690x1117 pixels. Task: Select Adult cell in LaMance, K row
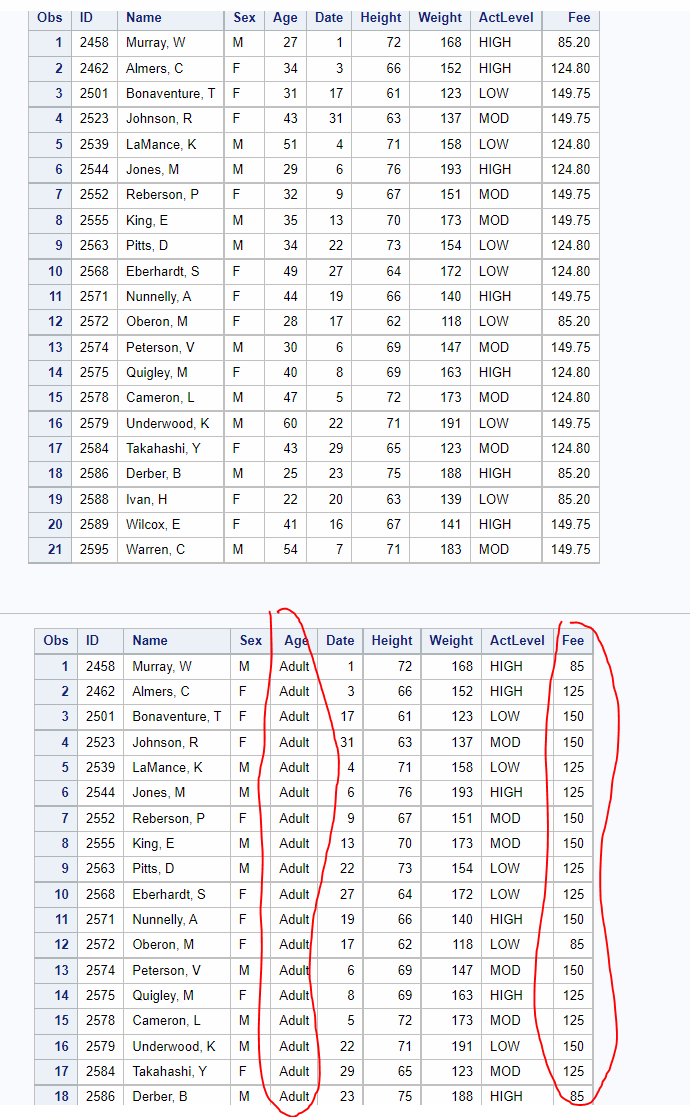(294, 768)
